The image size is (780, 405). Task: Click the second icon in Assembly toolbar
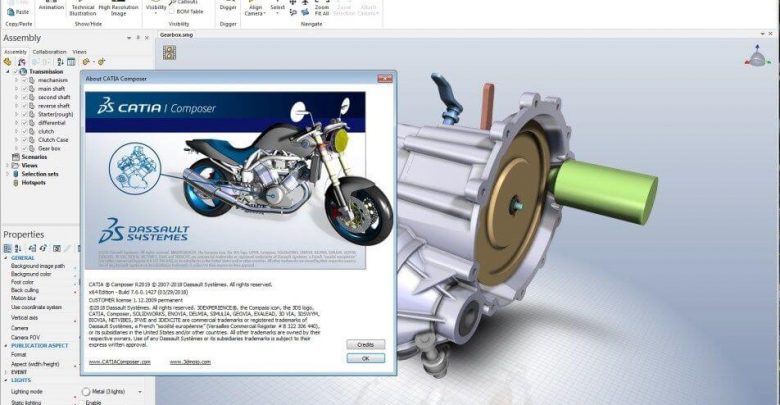[21, 62]
